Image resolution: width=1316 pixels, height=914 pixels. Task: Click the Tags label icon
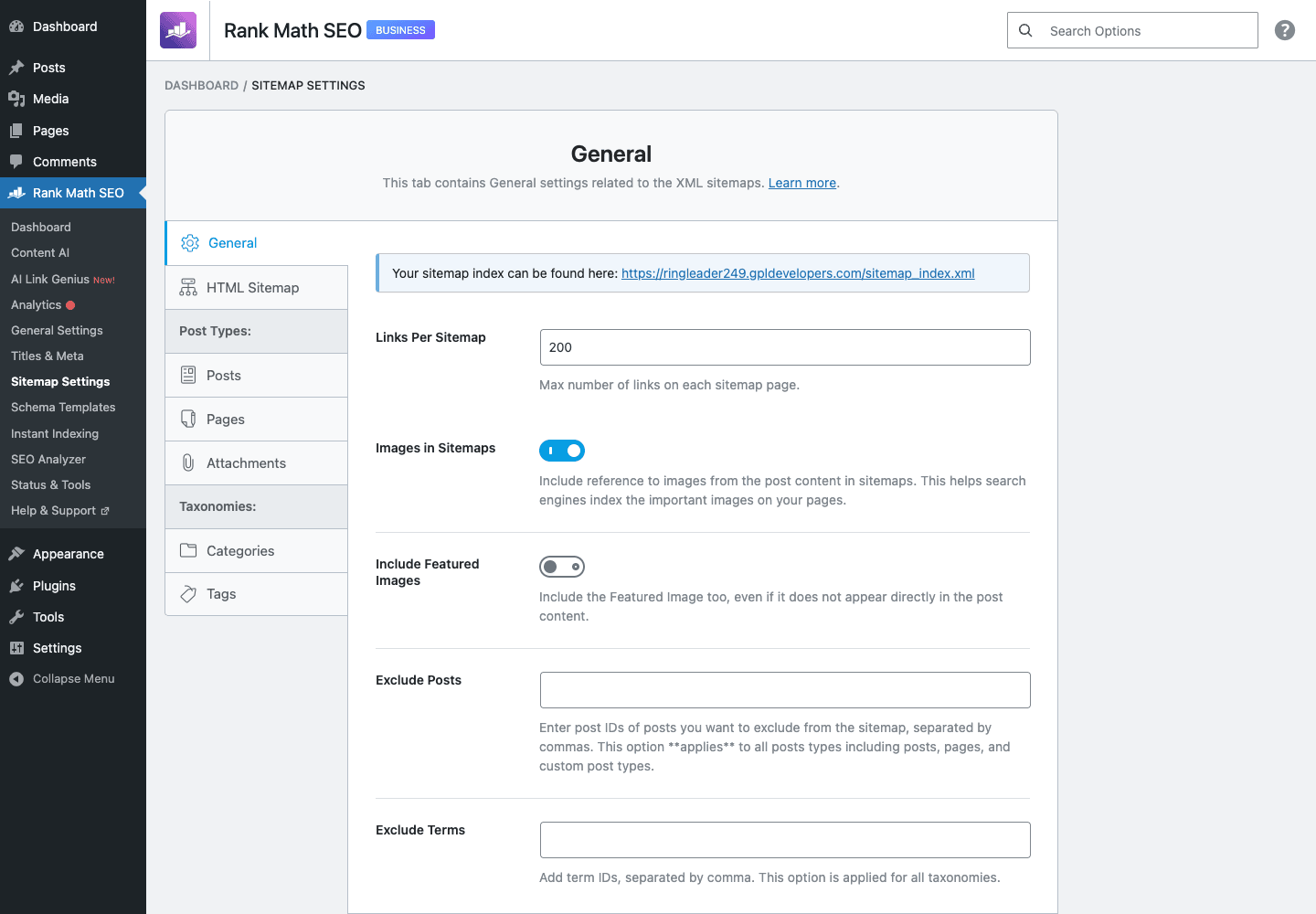tap(188, 594)
